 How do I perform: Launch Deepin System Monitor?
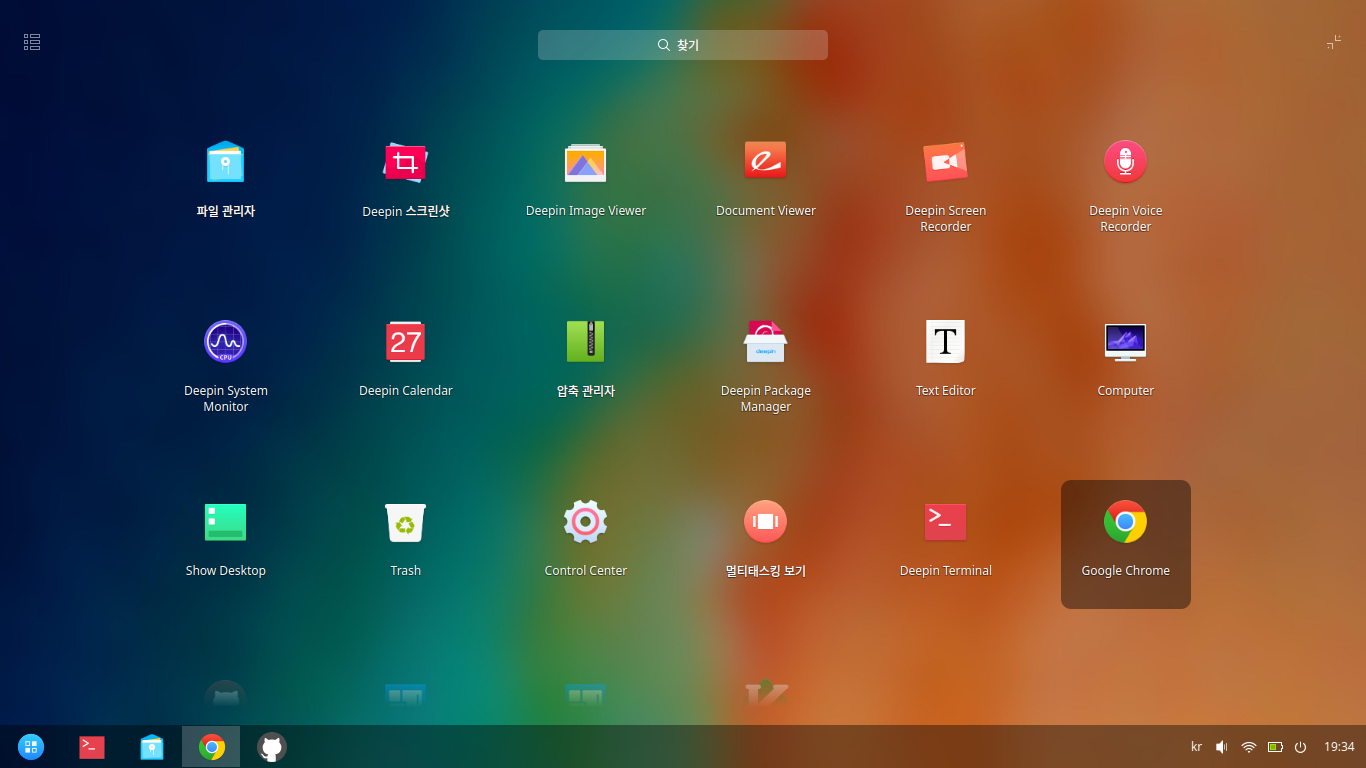pyautogui.click(x=225, y=342)
